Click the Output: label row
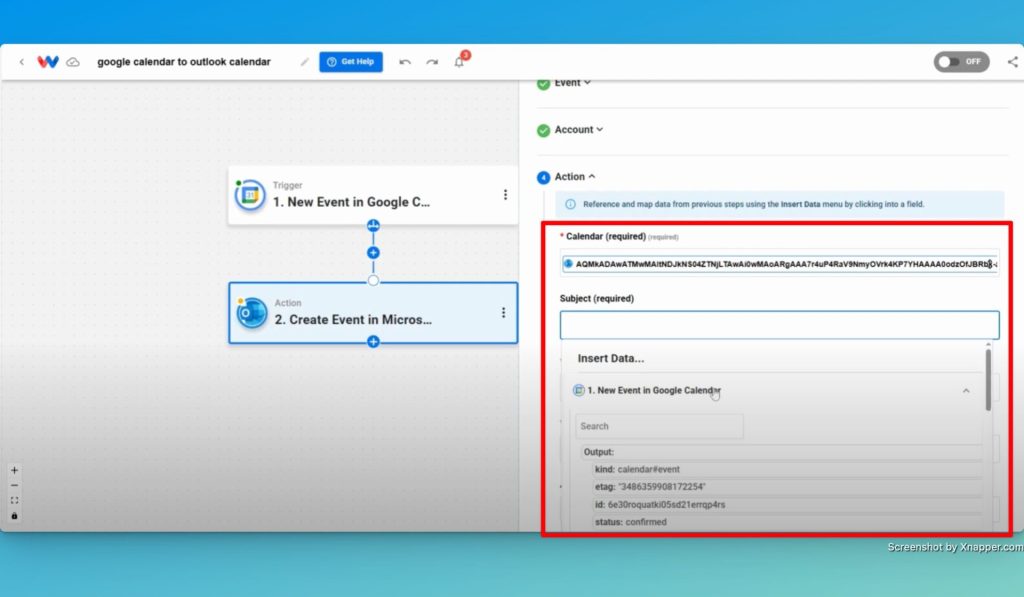 pyautogui.click(x=782, y=452)
